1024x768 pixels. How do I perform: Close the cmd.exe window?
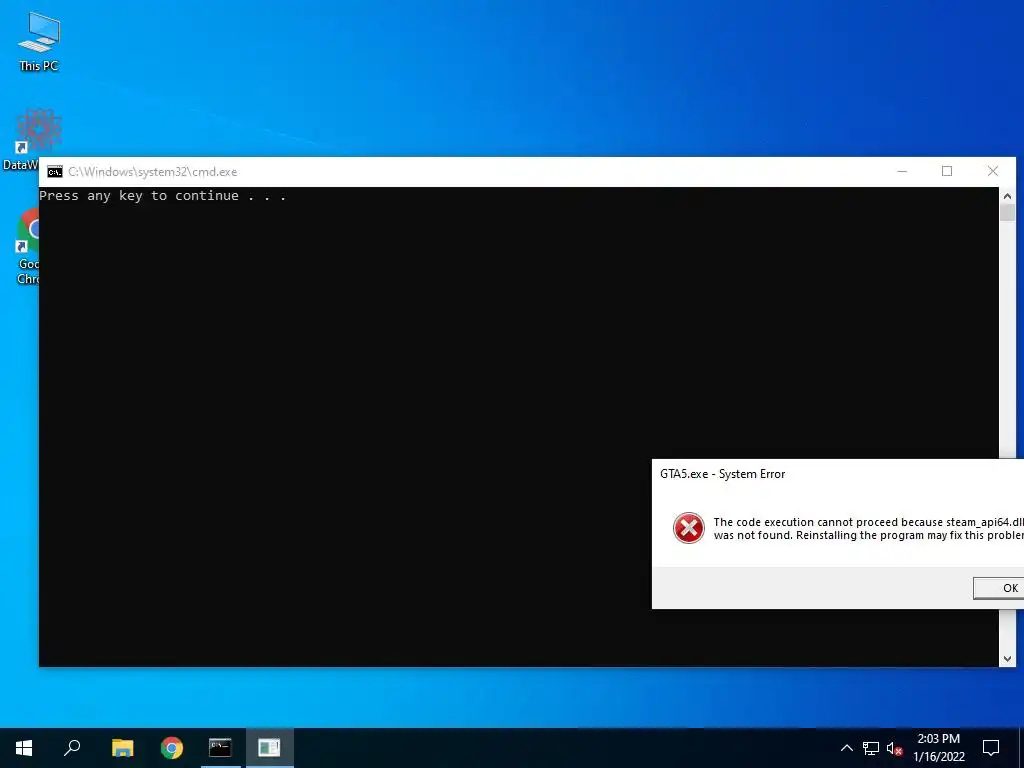993,171
